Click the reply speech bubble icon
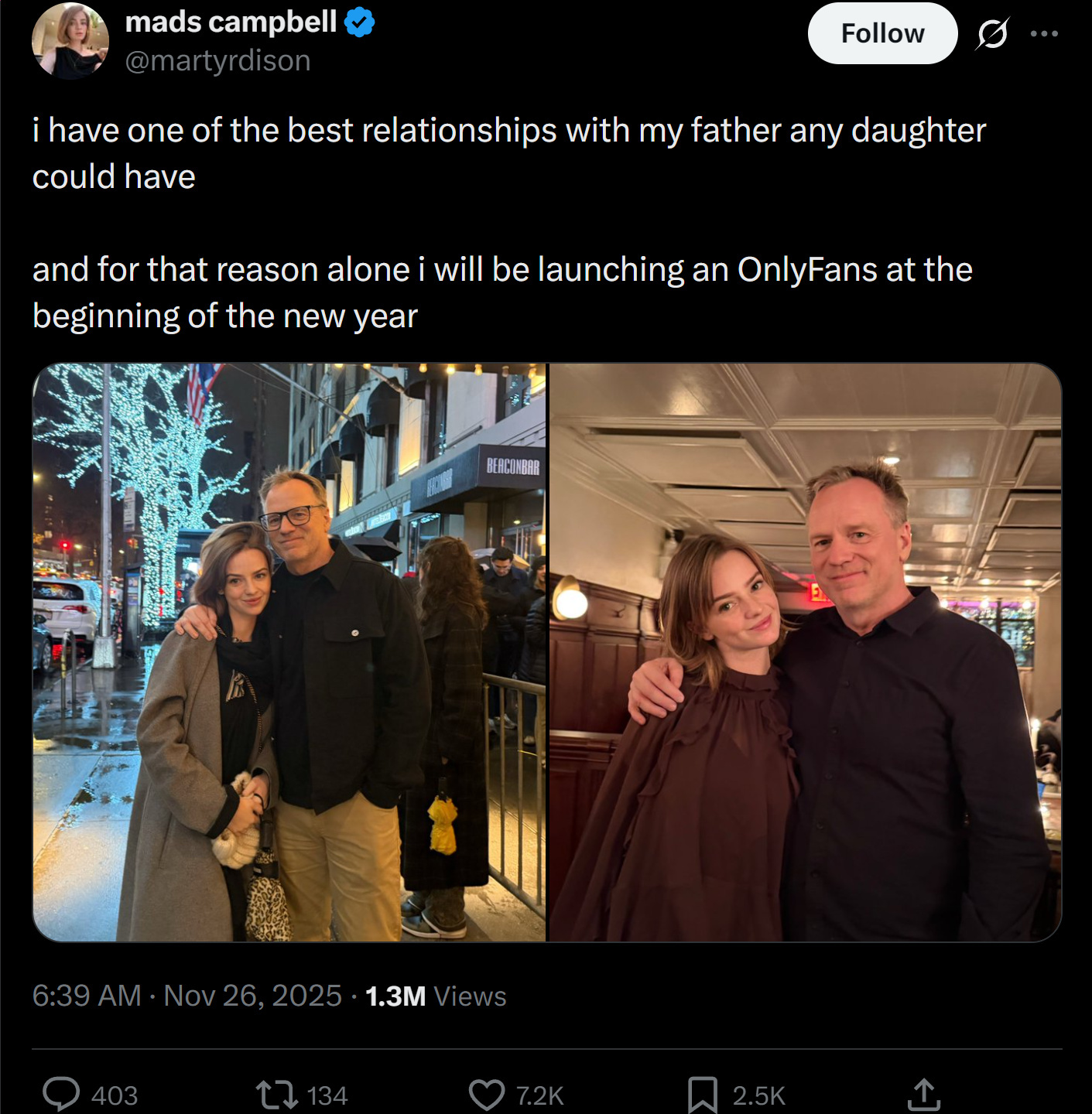Viewport: 1092px width, 1114px height. point(61,1095)
